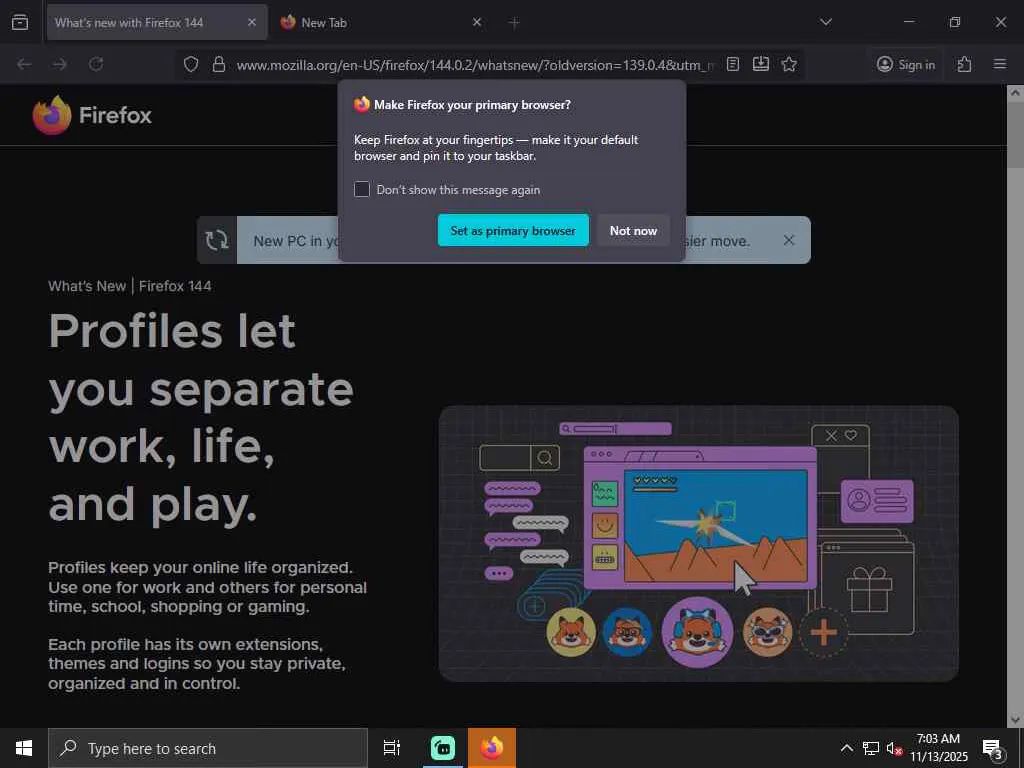The height and width of the screenshot is (768, 1024).
Task: Click the What's New | Firefox 144 label
Action: (x=130, y=286)
